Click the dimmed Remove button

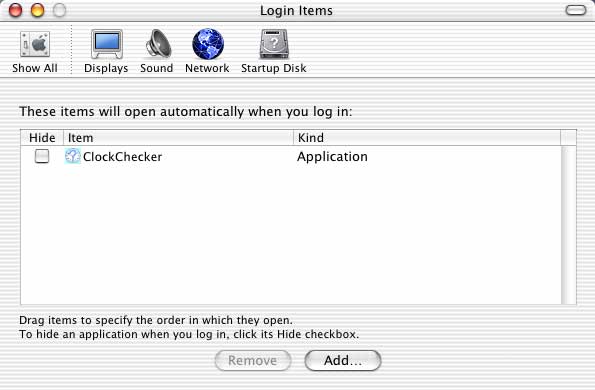(253, 360)
